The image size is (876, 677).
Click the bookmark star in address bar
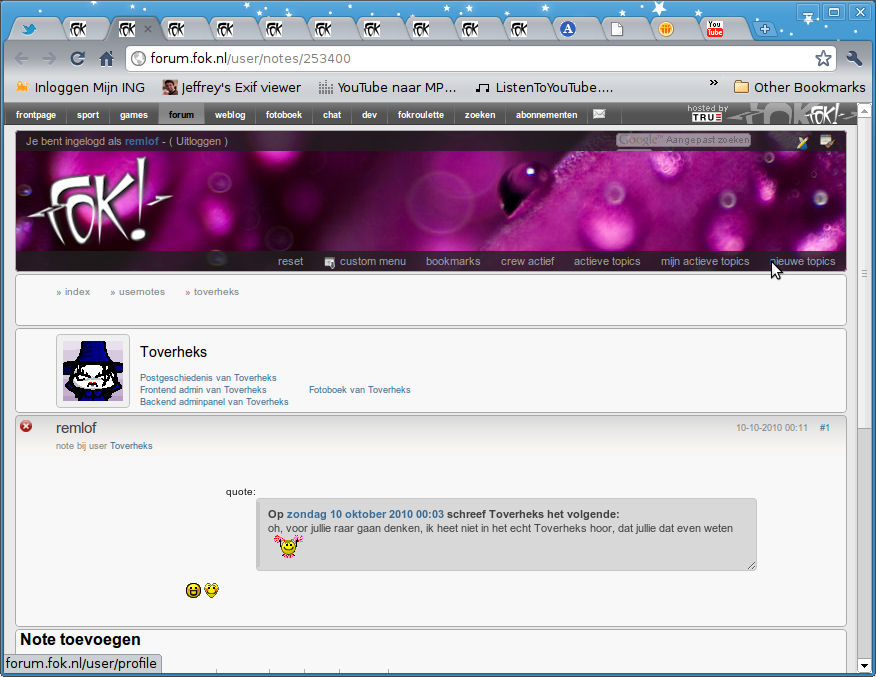click(x=823, y=58)
